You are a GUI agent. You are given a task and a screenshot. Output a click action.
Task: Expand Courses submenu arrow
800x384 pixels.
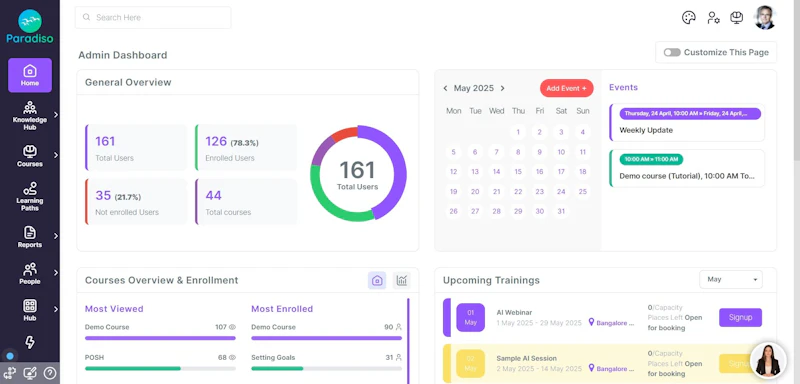coord(56,155)
